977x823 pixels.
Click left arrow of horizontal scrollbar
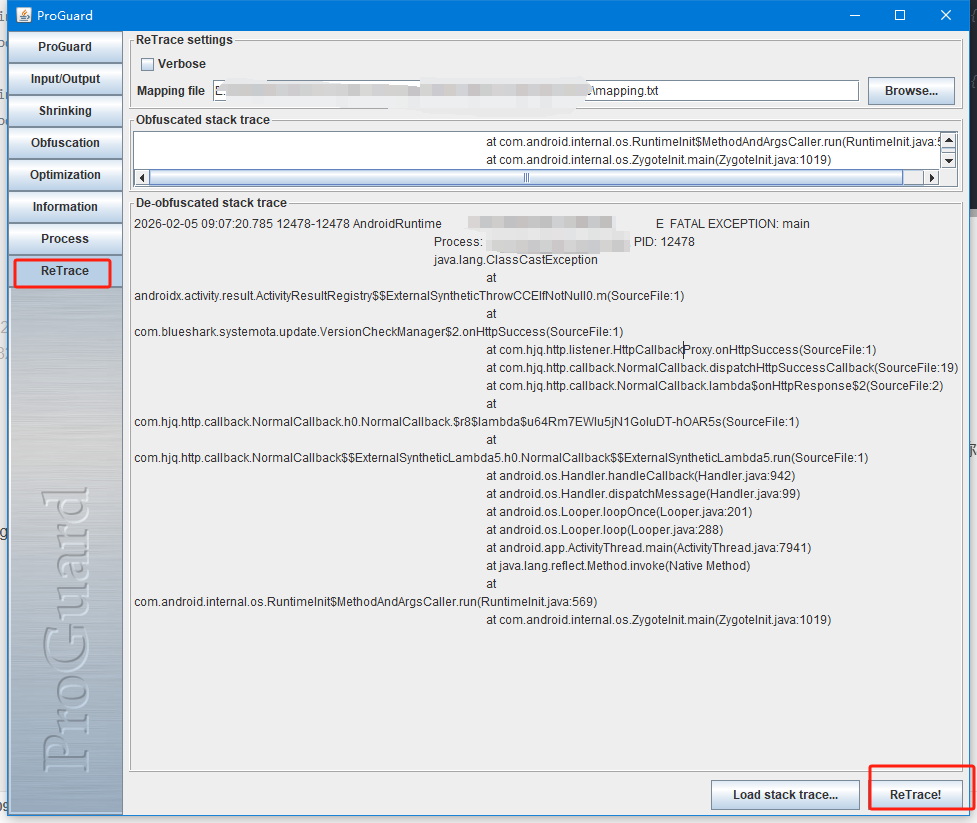pos(142,178)
